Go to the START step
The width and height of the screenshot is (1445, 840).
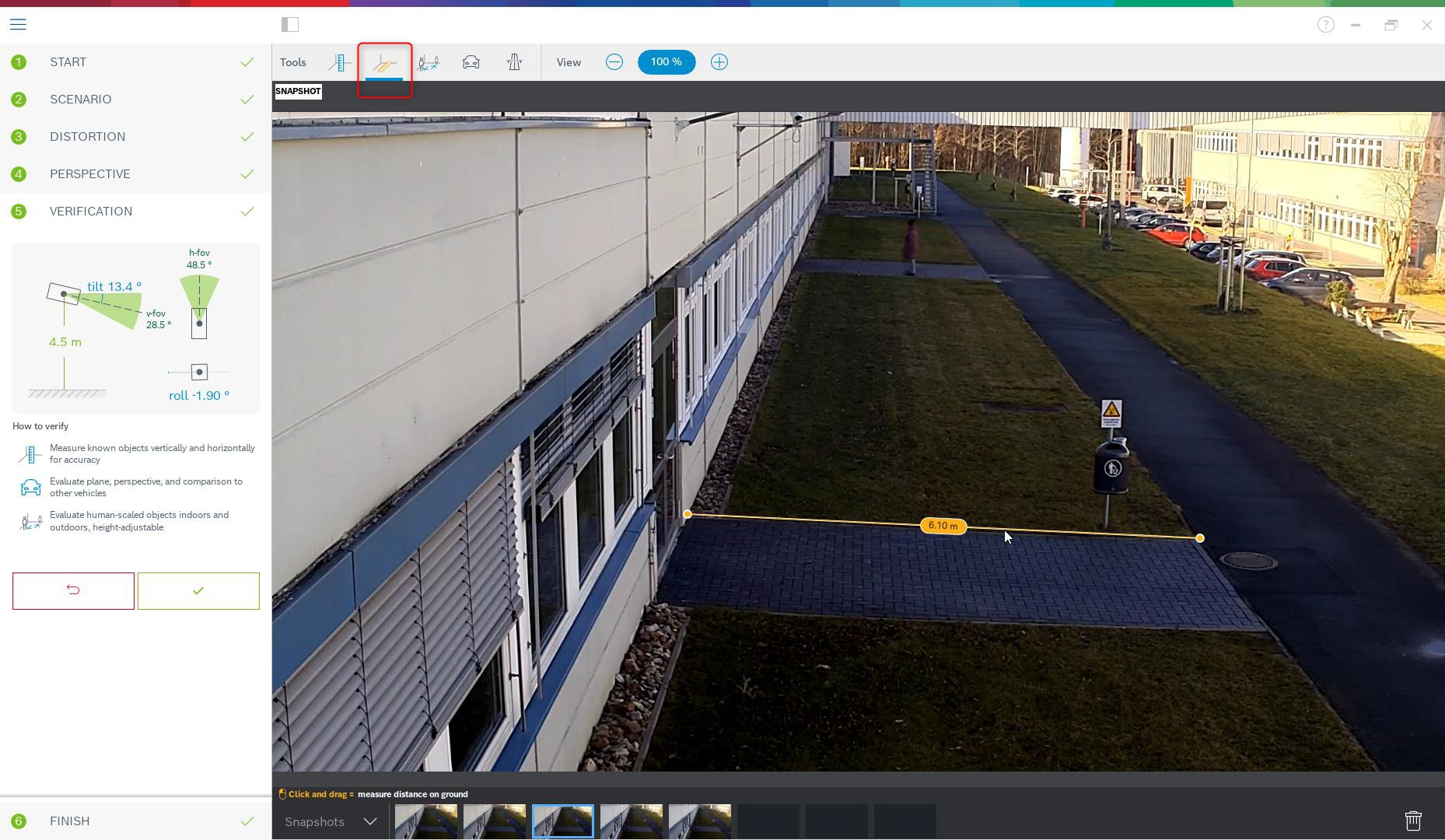(68, 62)
